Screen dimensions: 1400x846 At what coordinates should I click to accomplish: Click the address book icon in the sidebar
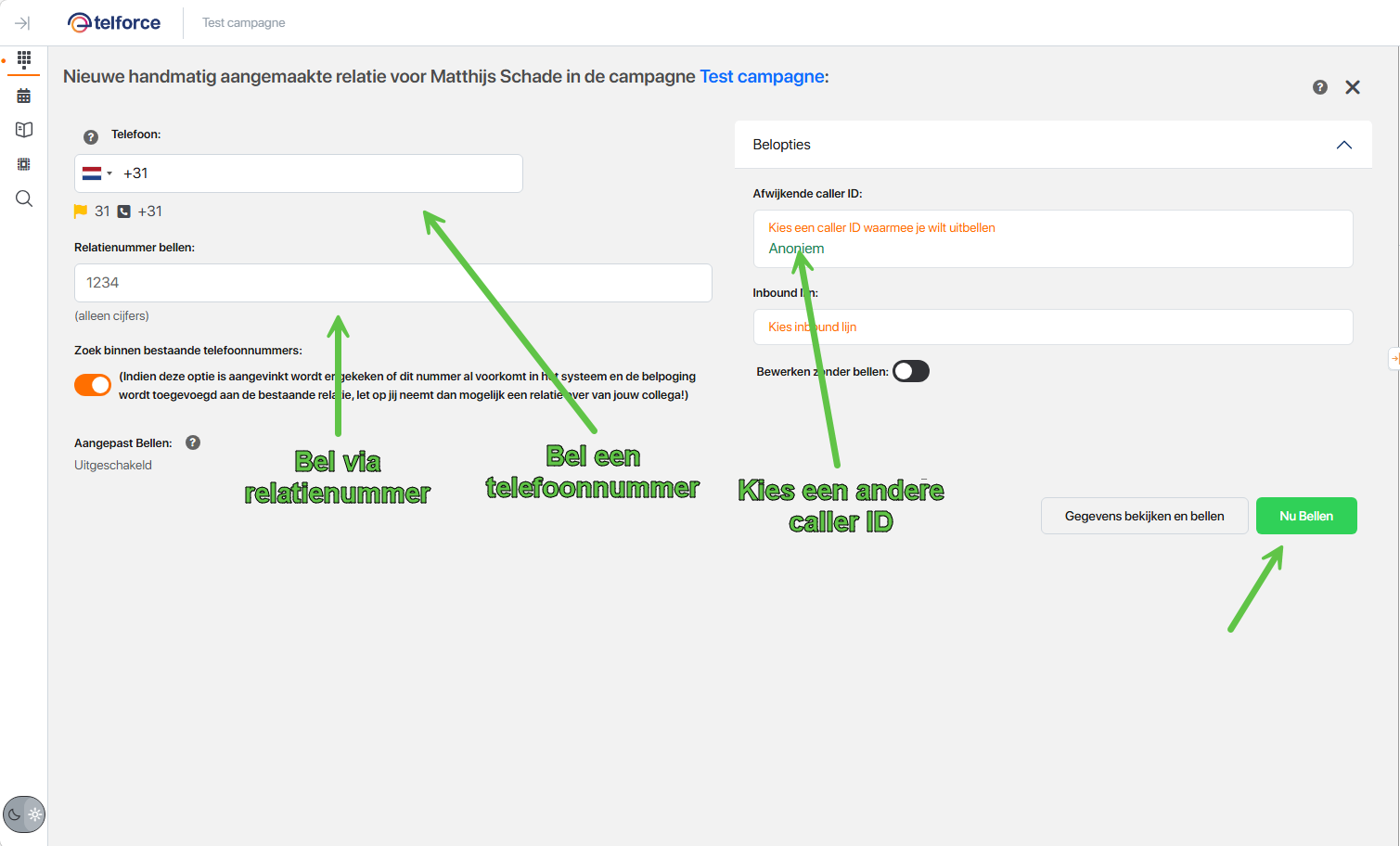coord(23,129)
